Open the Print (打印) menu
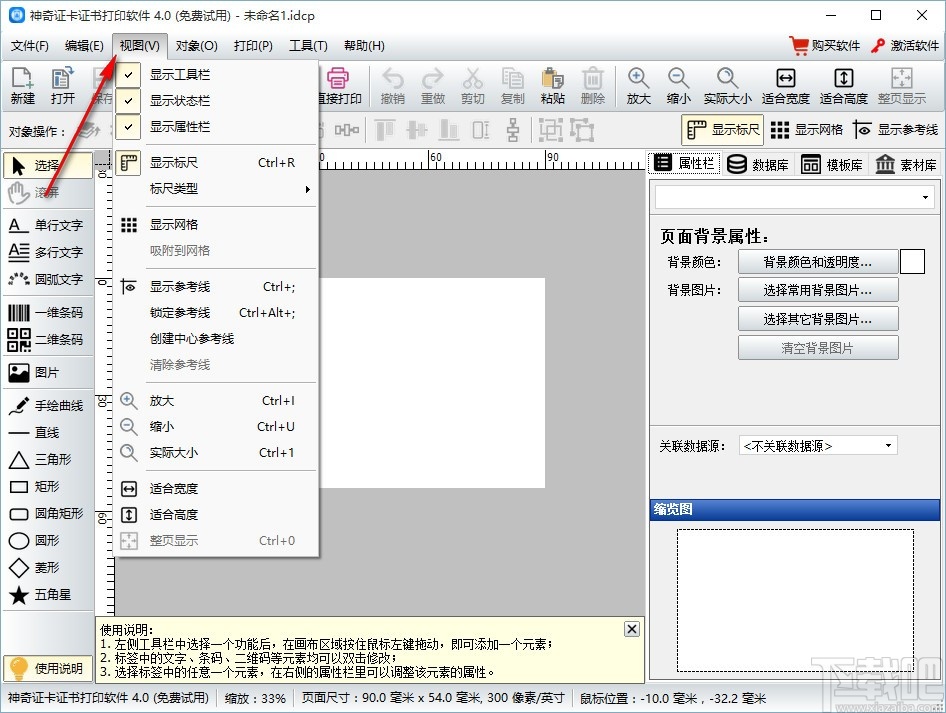This screenshot has height=713, width=946. (x=253, y=46)
